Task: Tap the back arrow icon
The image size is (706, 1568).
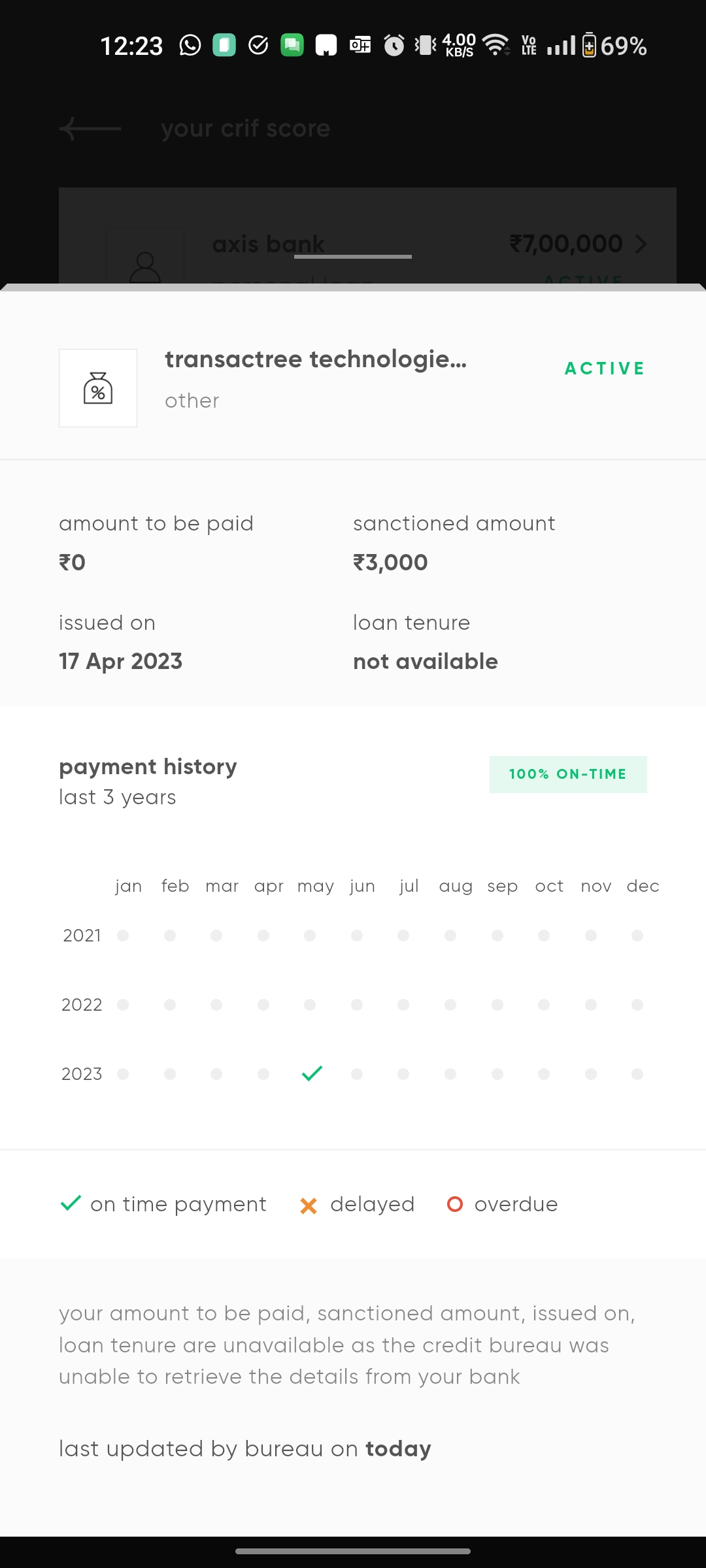Action: click(x=90, y=129)
